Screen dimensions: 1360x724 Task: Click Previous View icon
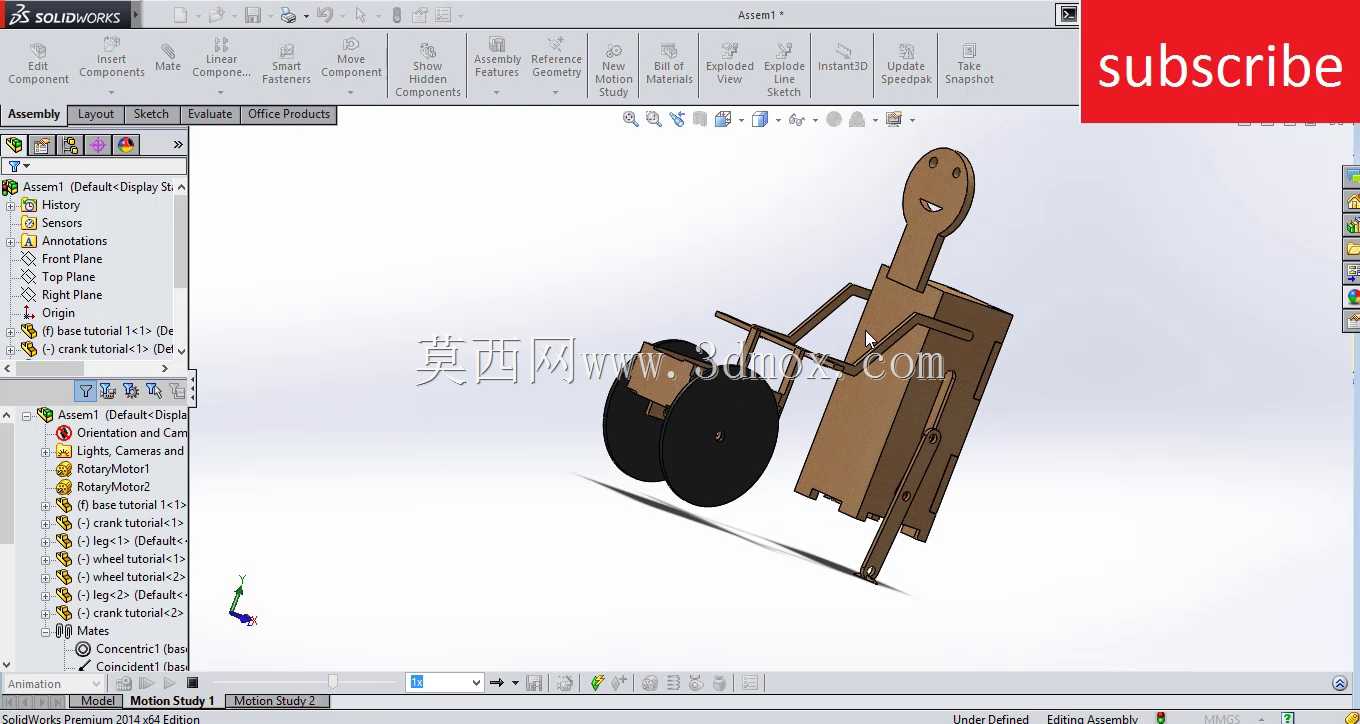tap(677, 119)
